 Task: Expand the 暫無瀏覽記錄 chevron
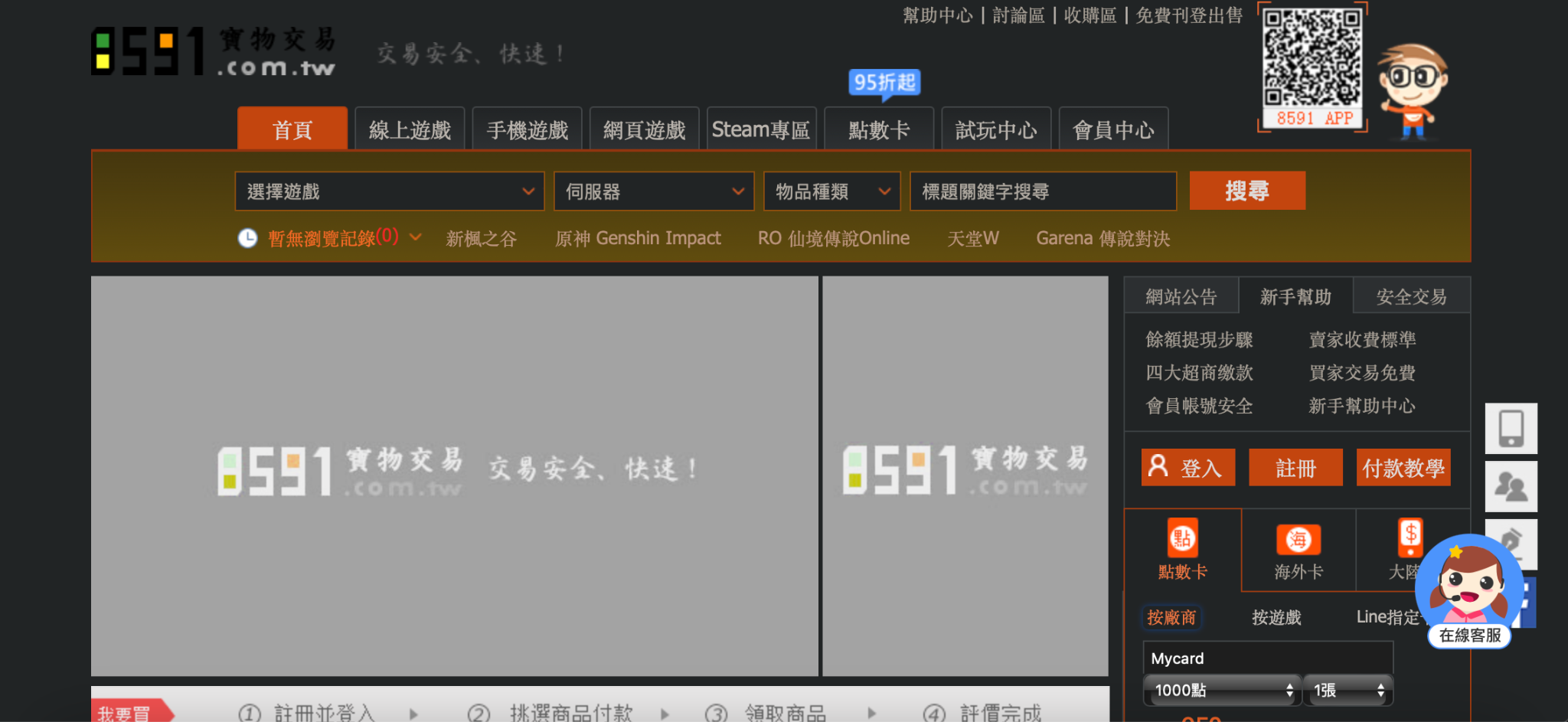[416, 237]
